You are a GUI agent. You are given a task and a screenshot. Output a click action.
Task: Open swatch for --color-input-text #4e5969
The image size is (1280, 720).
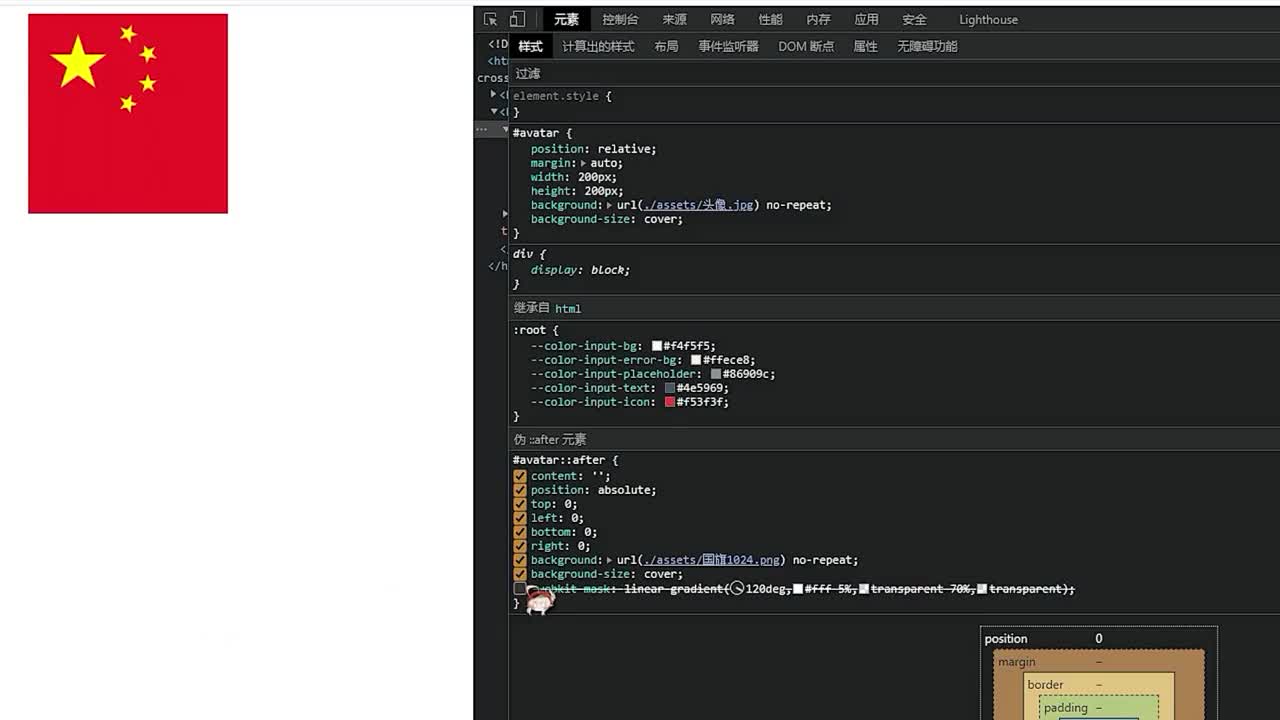tap(670, 388)
